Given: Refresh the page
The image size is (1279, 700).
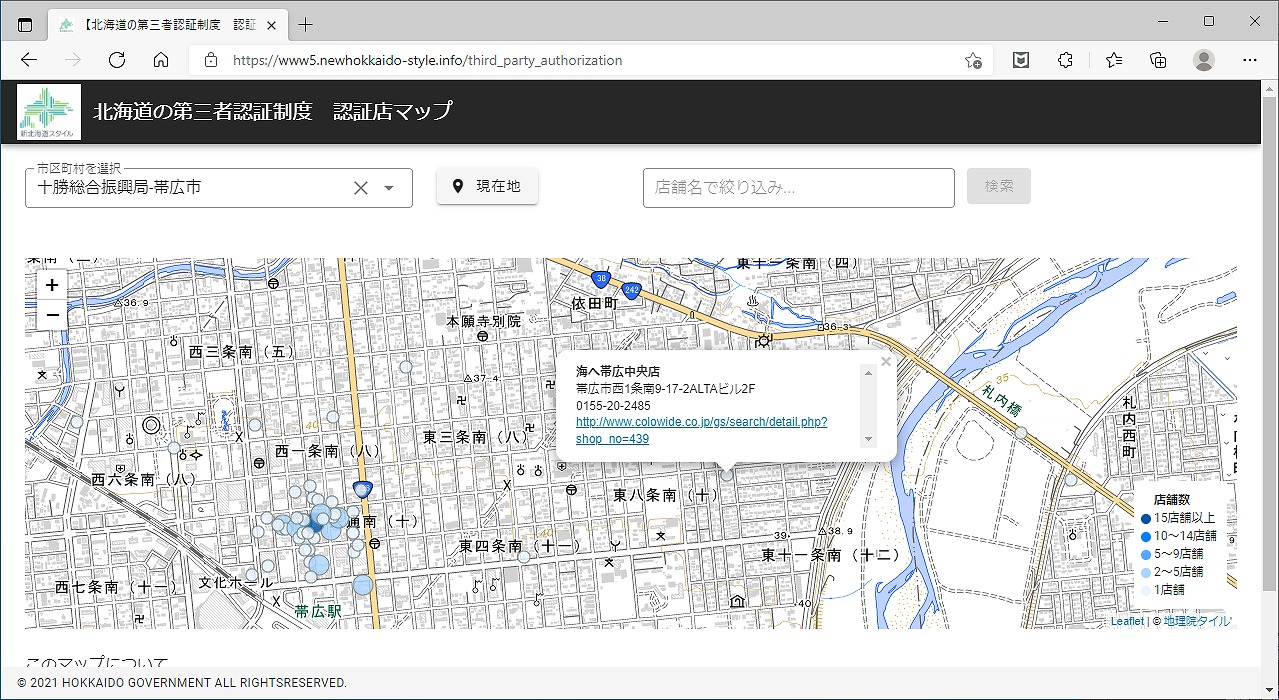Looking at the screenshot, I should point(117,60).
